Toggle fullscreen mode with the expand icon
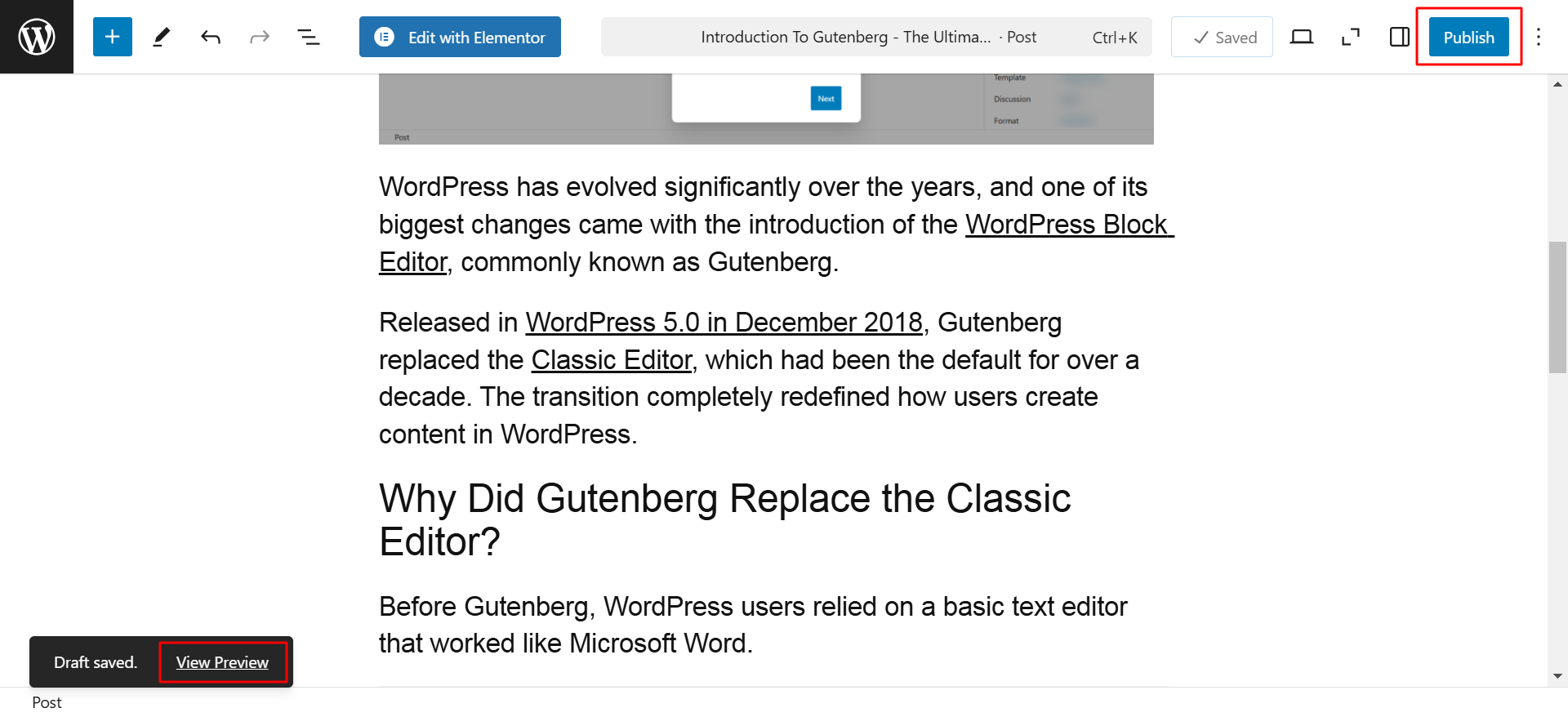 coord(1350,36)
